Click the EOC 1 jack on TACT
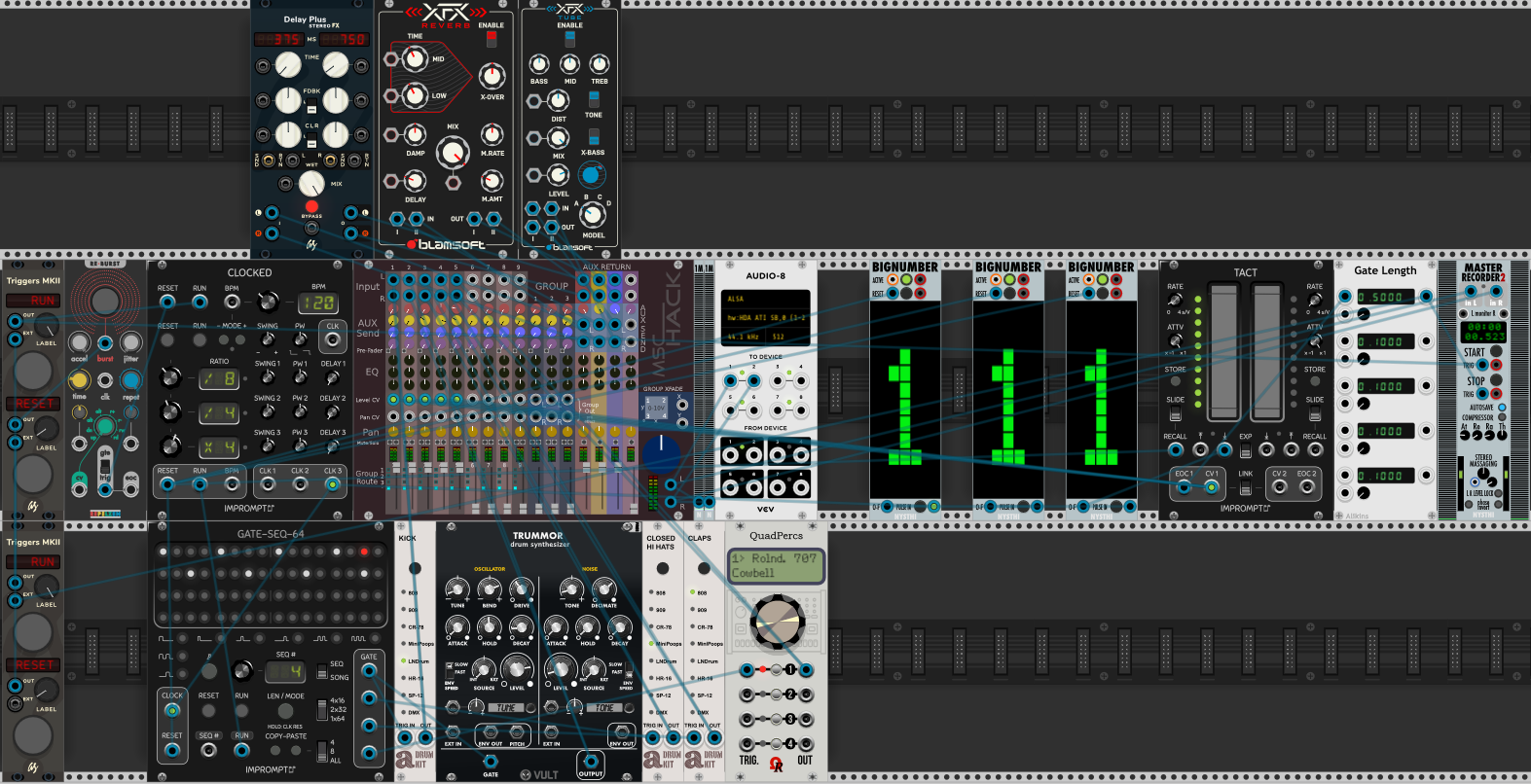 1184,486
